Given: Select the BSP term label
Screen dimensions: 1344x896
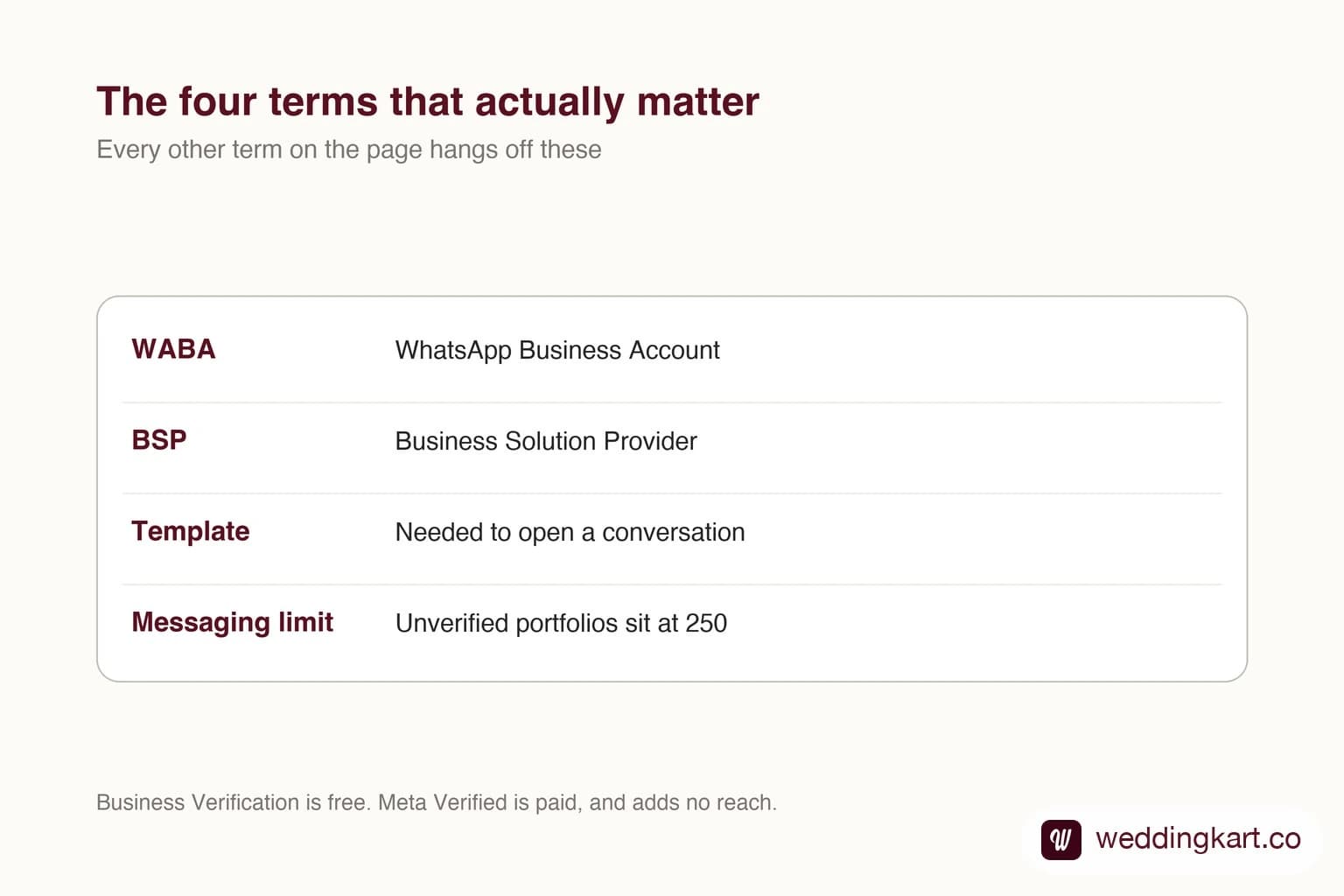Looking at the screenshot, I should pyautogui.click(x=159, y=440).
